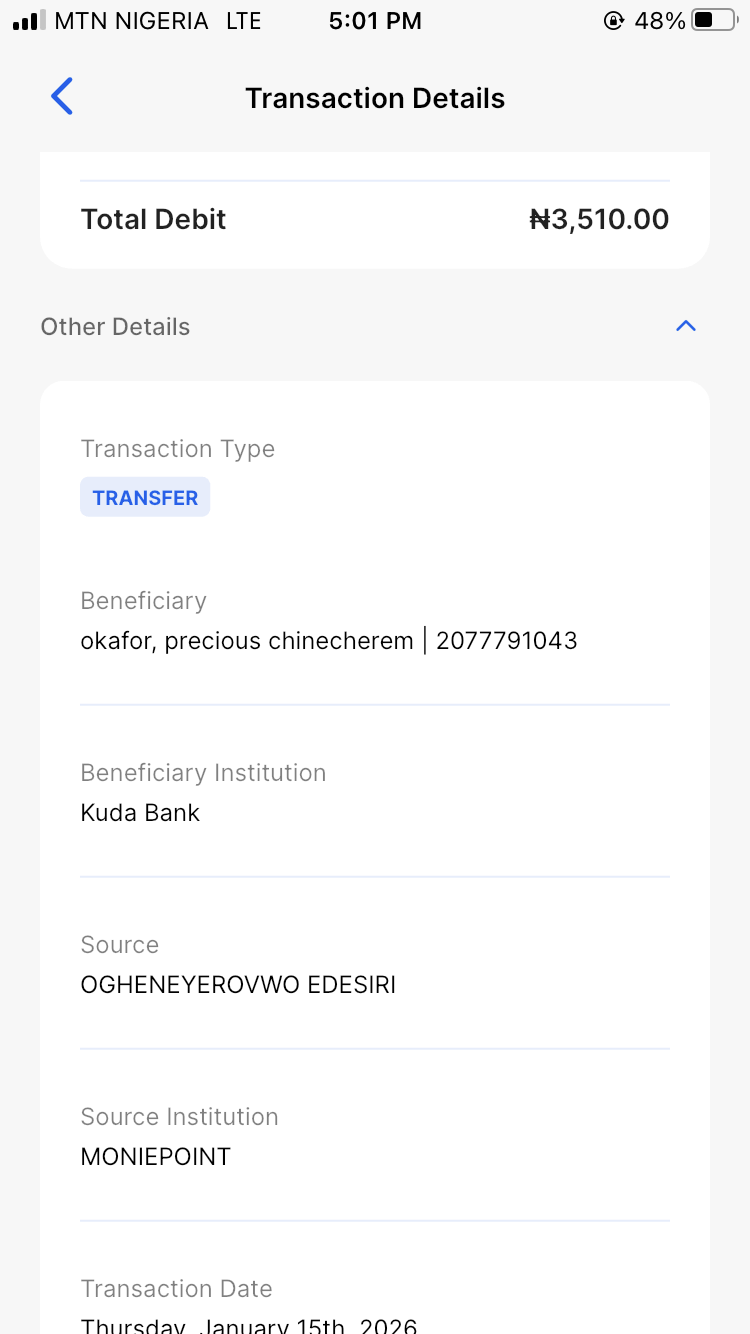Tap beneficiary account number 2077791043
The width and height of the screenshot is (750, 1334).
tap(507, 640)
